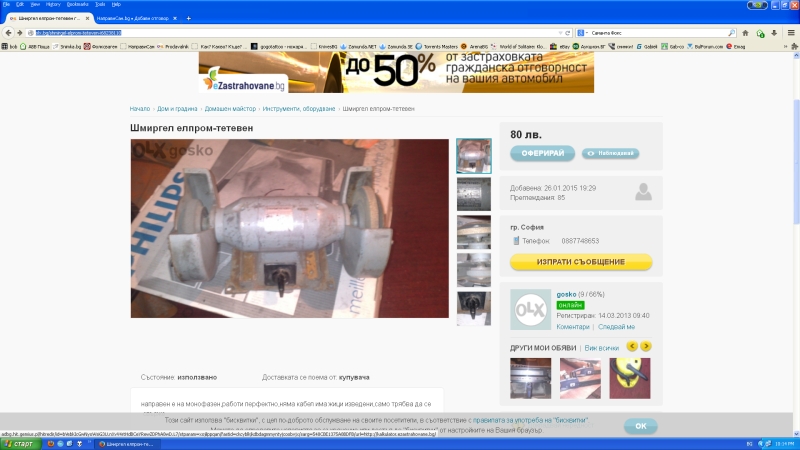Select the second photo thumbnail in the gallery
The height and width of the screenshot is (450, 800).
(473, 194)
